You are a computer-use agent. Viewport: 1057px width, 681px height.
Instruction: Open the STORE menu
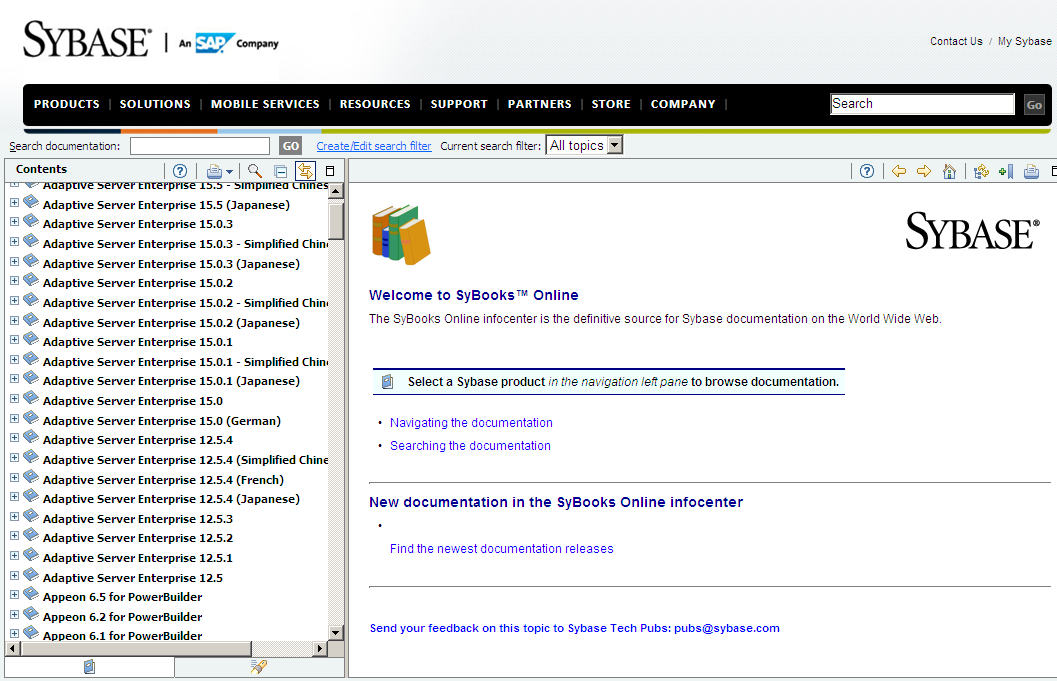point(611,104)
